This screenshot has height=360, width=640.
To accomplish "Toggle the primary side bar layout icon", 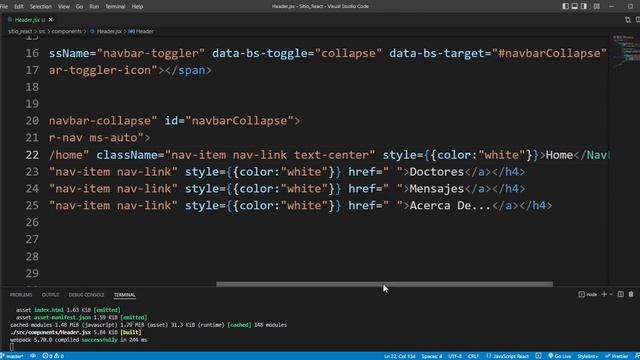I will (565, 6).
